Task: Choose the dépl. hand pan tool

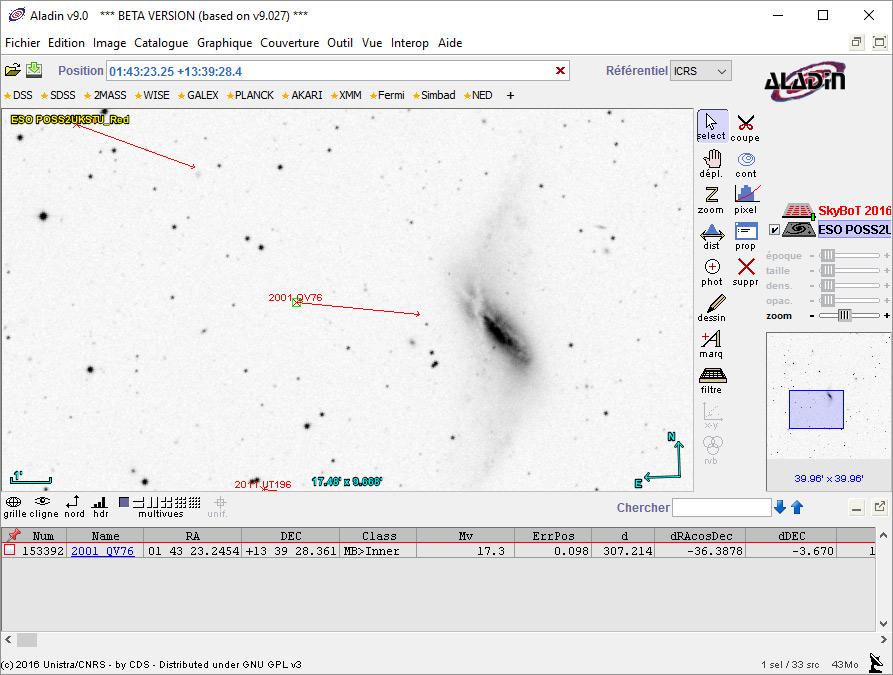Action: point(711,163)
